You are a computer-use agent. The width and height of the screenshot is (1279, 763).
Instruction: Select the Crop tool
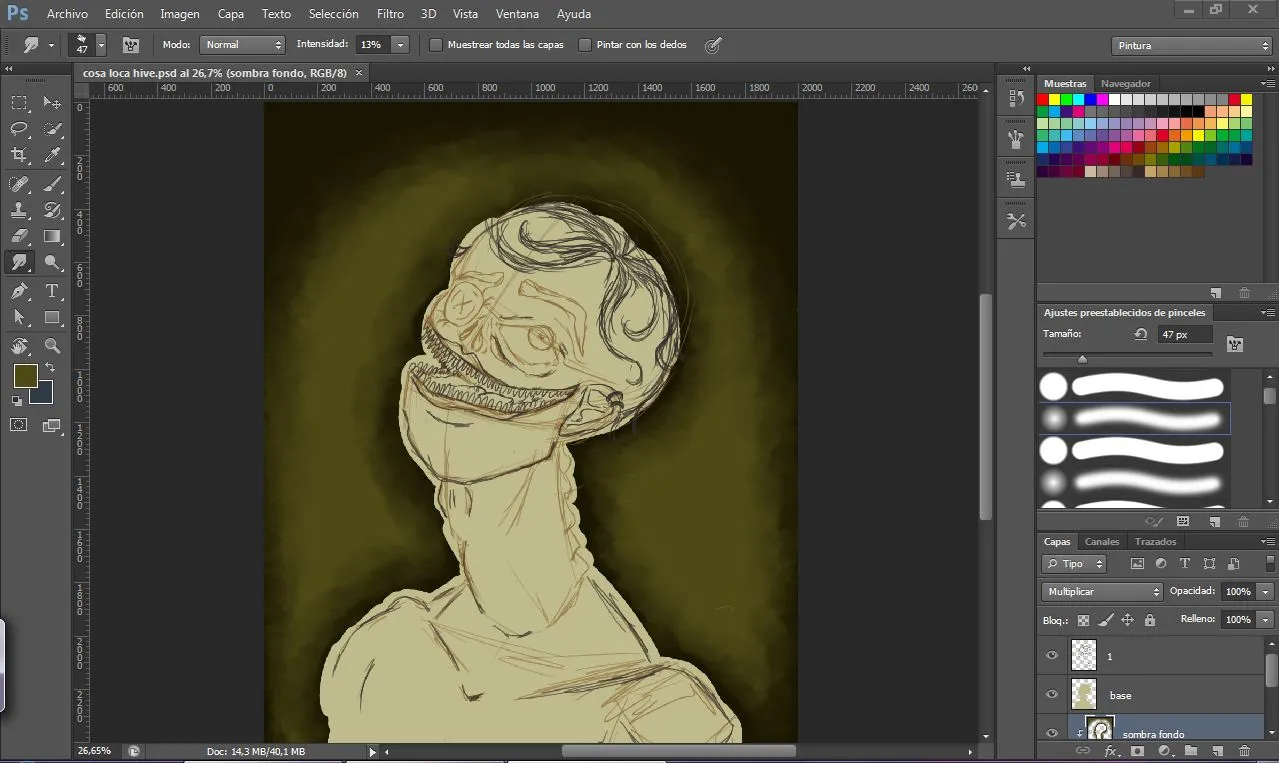19,155
